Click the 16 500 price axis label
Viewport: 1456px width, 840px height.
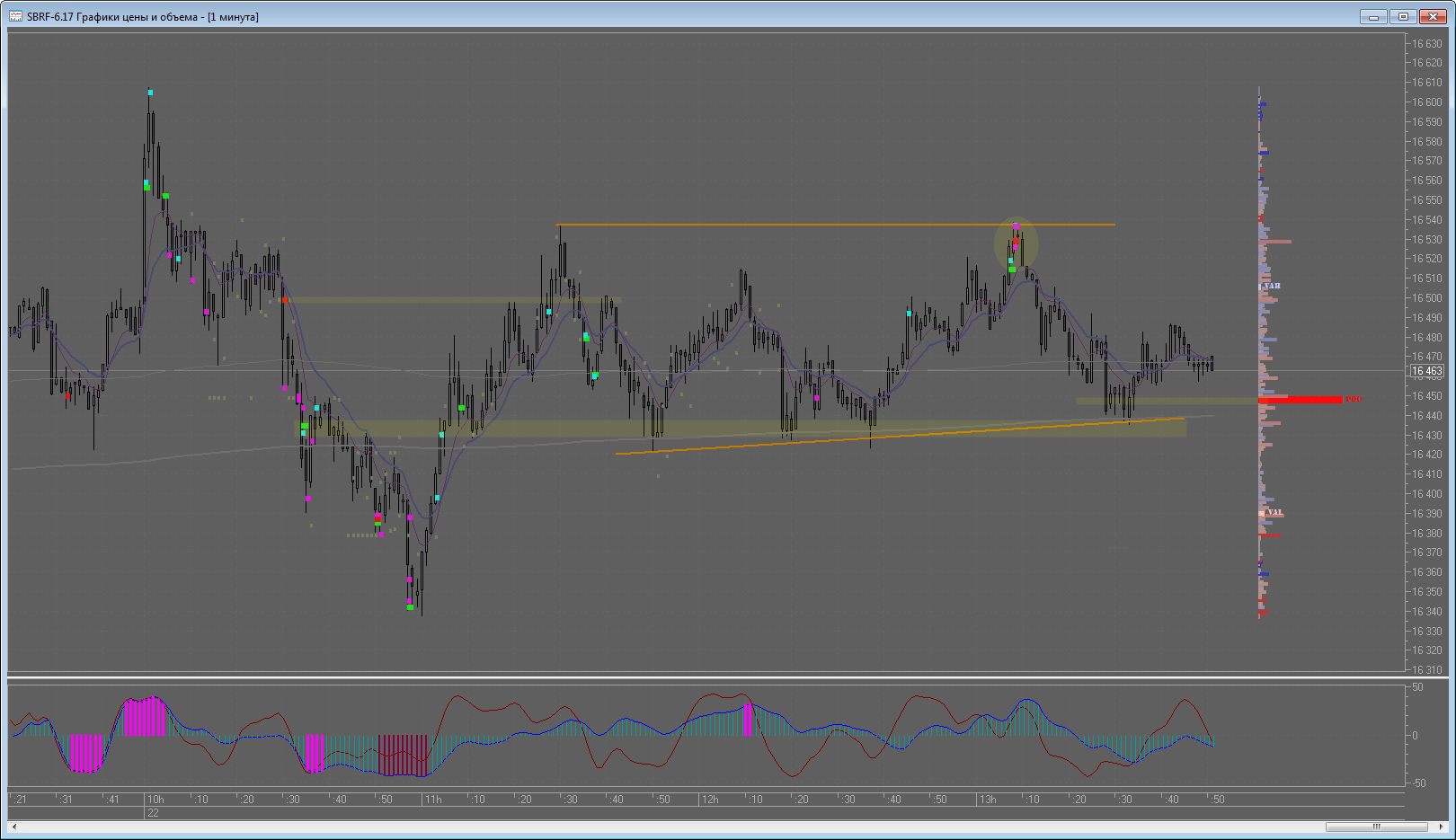[1426, 298]
